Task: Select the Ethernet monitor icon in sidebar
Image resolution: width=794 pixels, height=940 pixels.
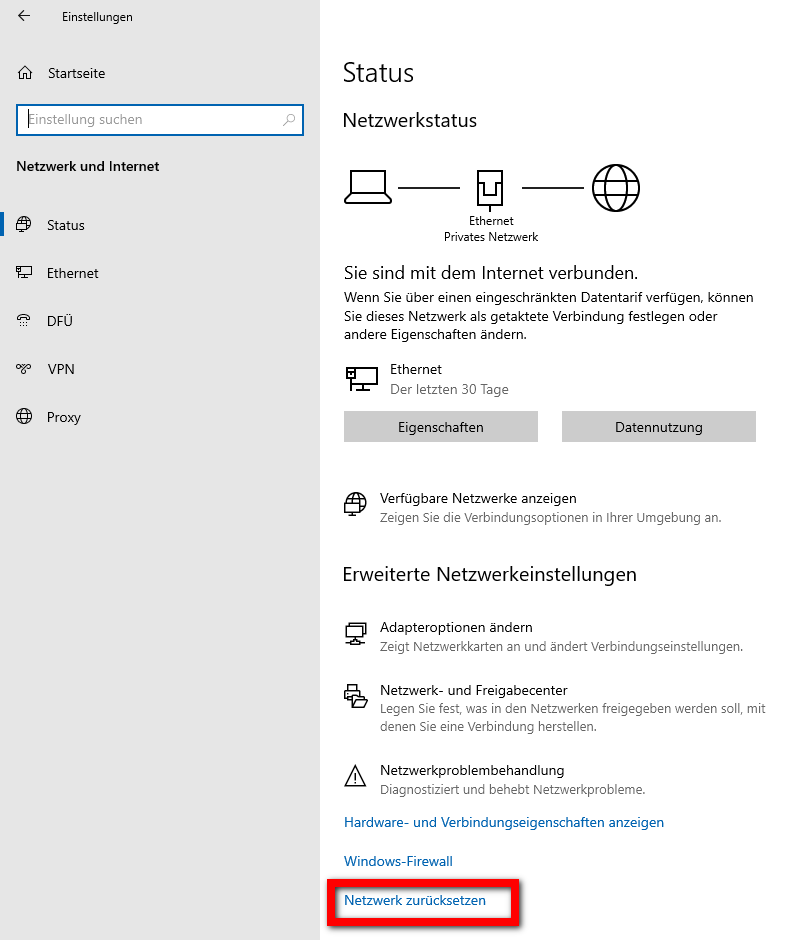Action: [x=24, y=273]
